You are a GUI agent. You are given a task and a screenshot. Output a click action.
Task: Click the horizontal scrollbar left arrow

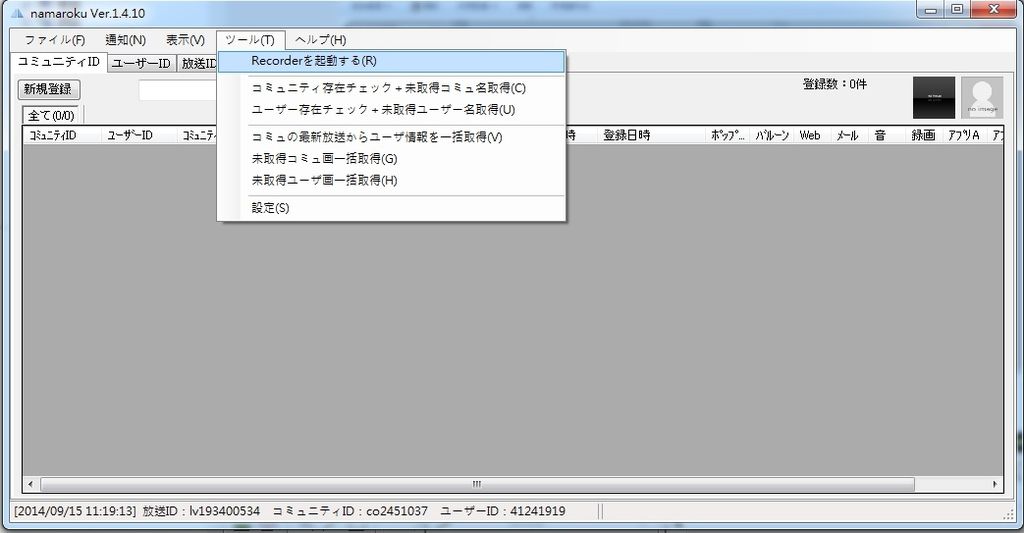(30, 485)
